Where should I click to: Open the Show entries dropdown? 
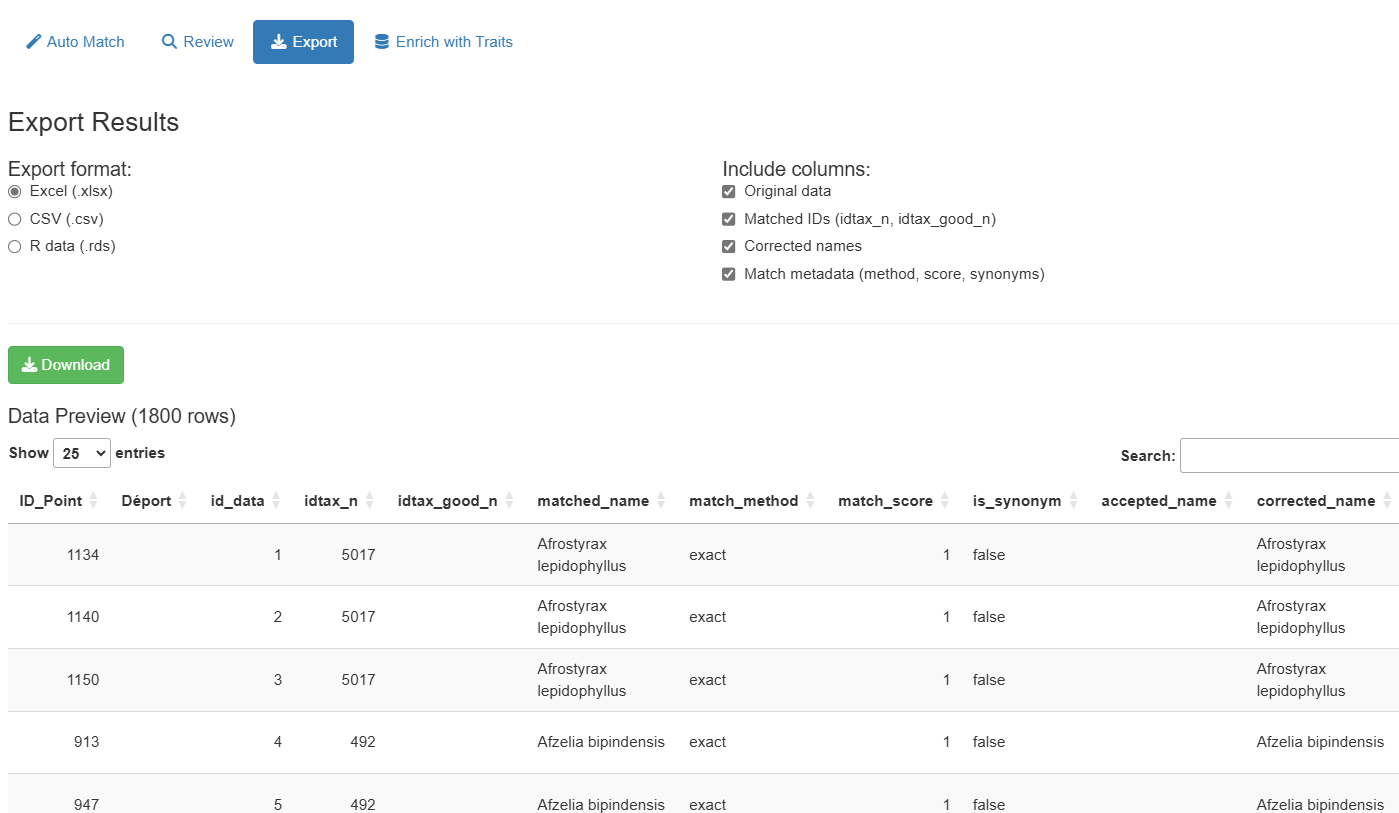coord(81,453)
